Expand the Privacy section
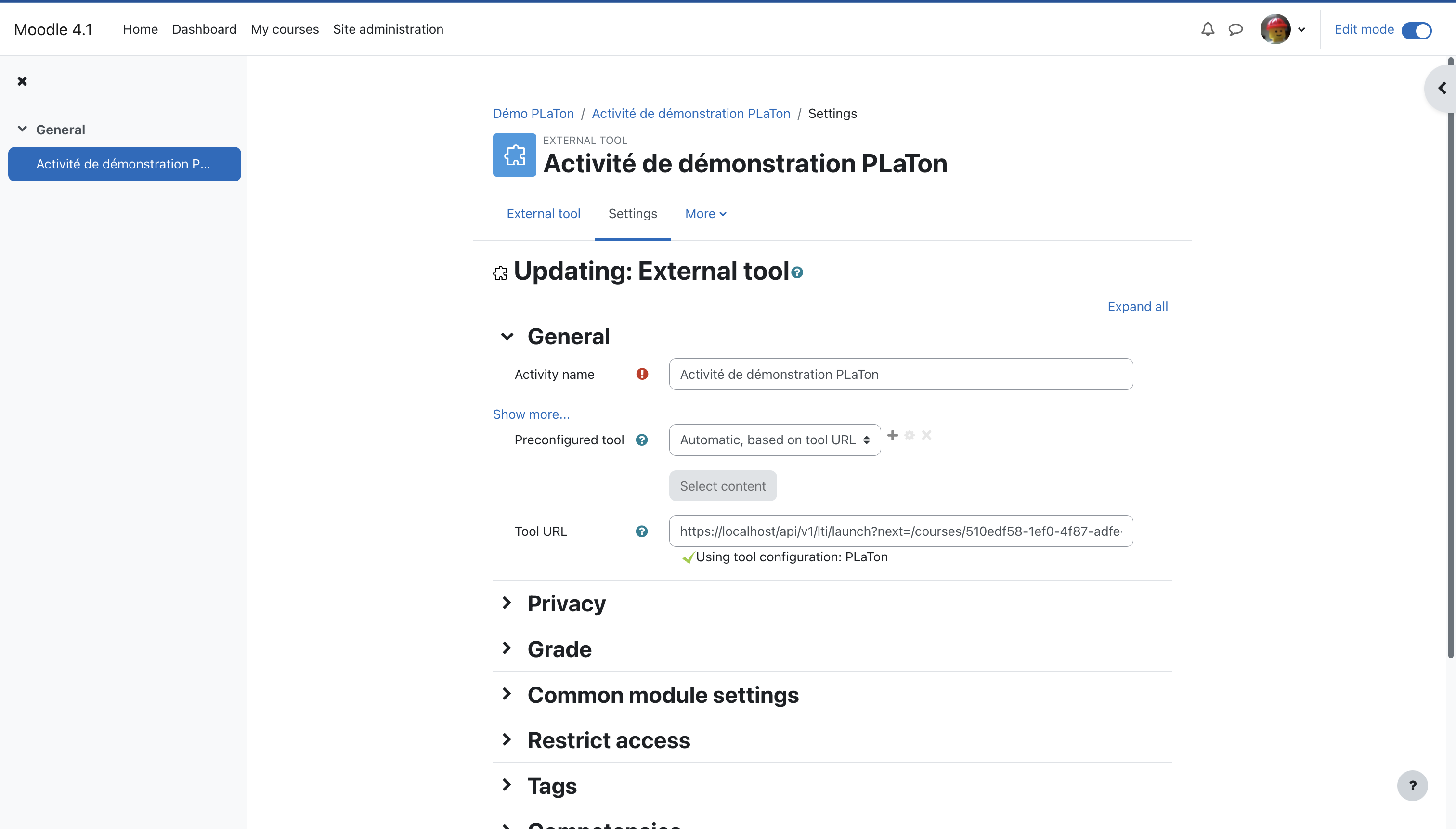1456x829 pixels. [x=566, y=603]
